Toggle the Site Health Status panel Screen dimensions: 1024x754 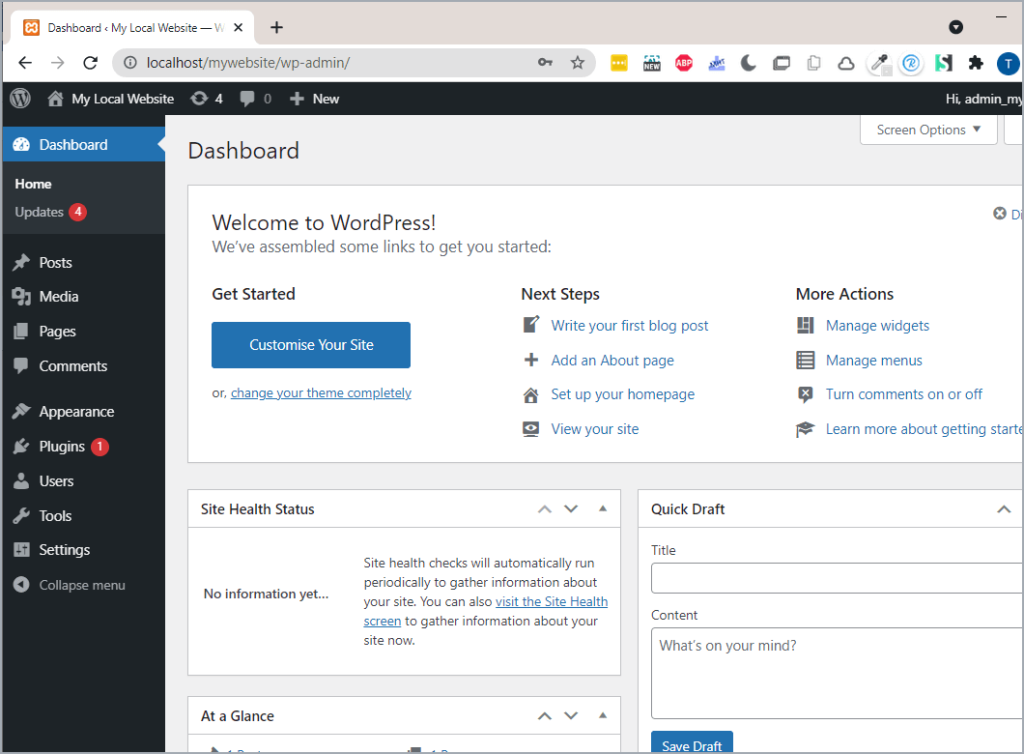point(602,509)
